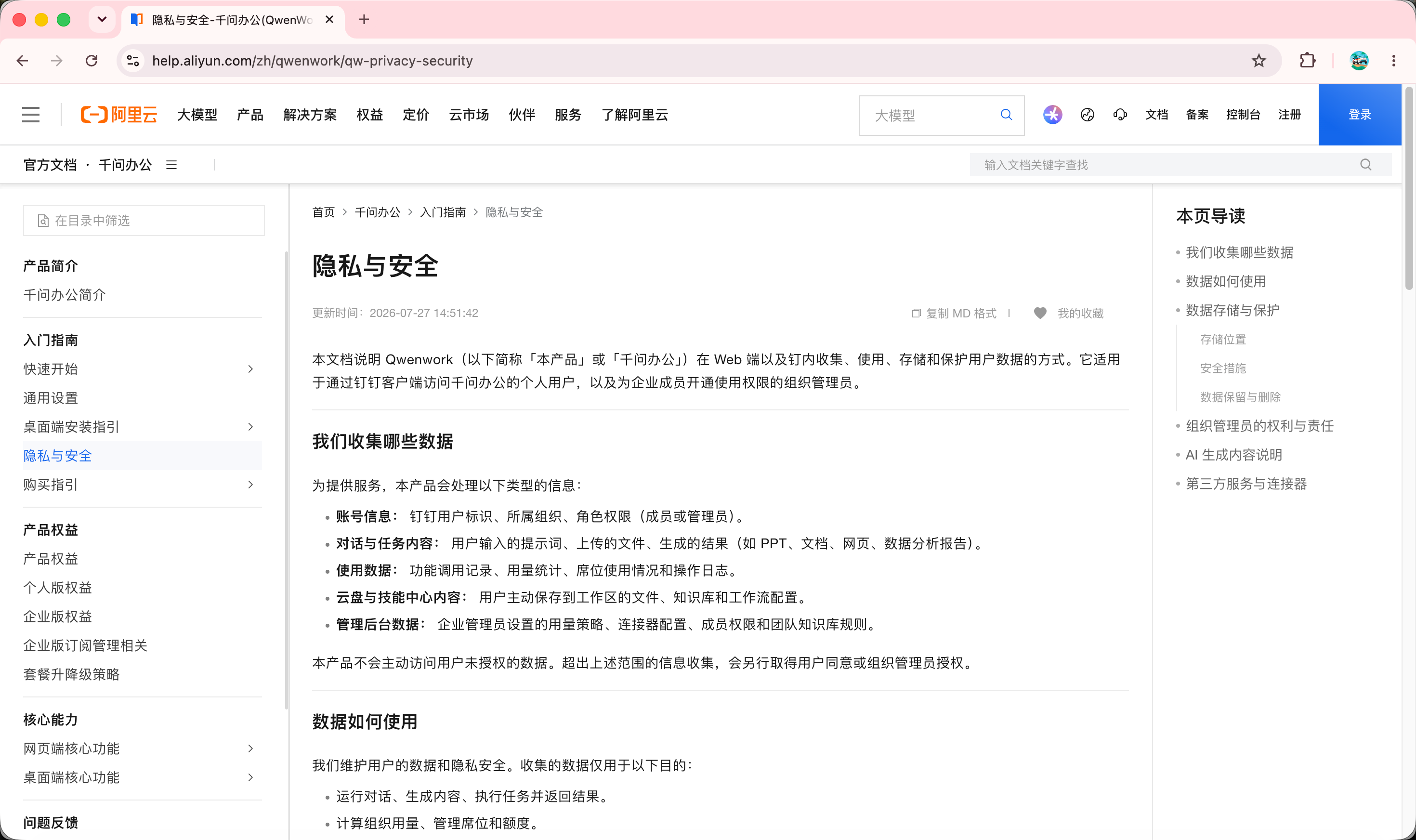Focus the 在目录中筛选 filter field
Screen dimensions: 1416x840
144,220
